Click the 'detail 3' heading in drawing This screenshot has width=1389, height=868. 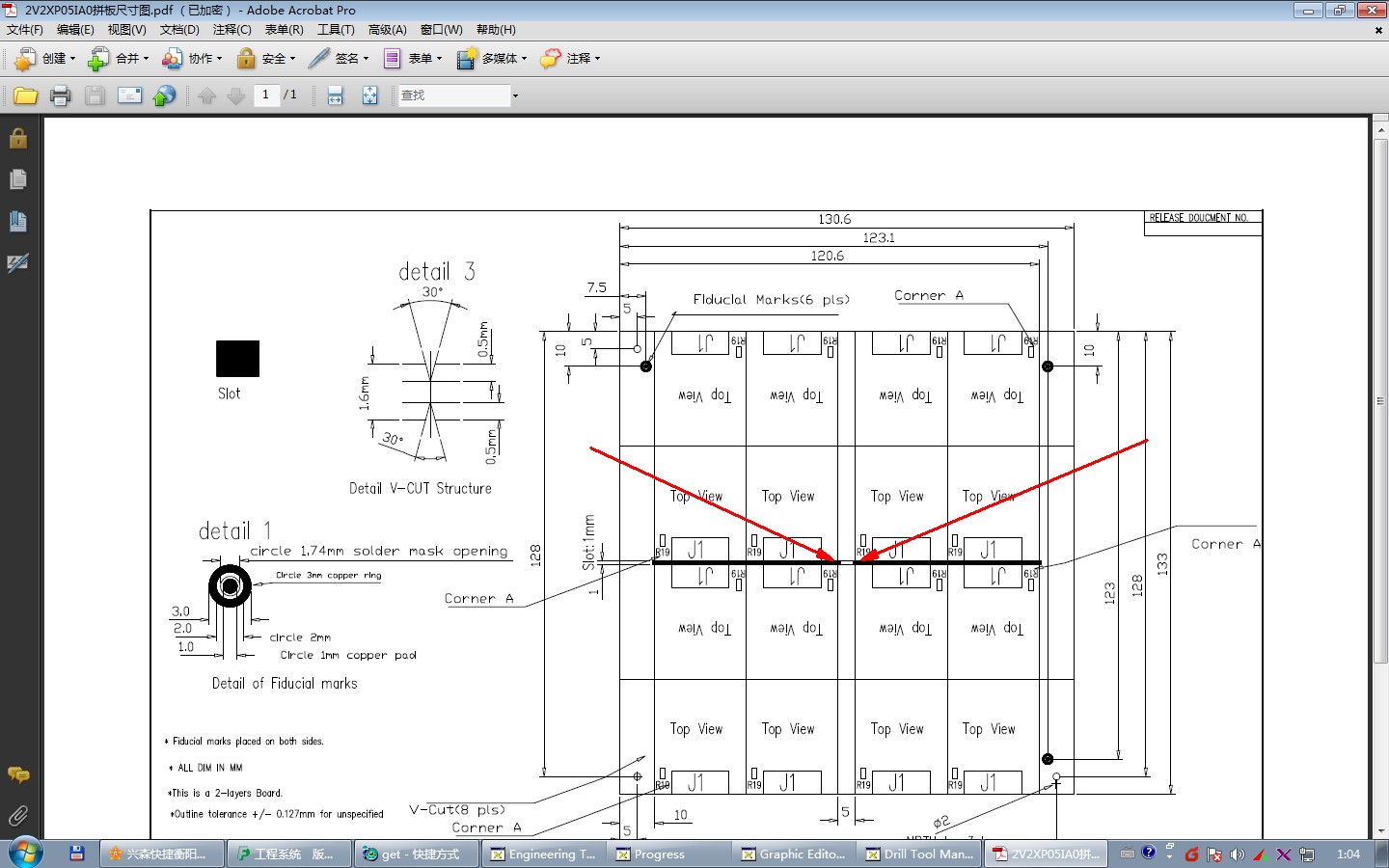pyautogui.click(x=437, y=272)
